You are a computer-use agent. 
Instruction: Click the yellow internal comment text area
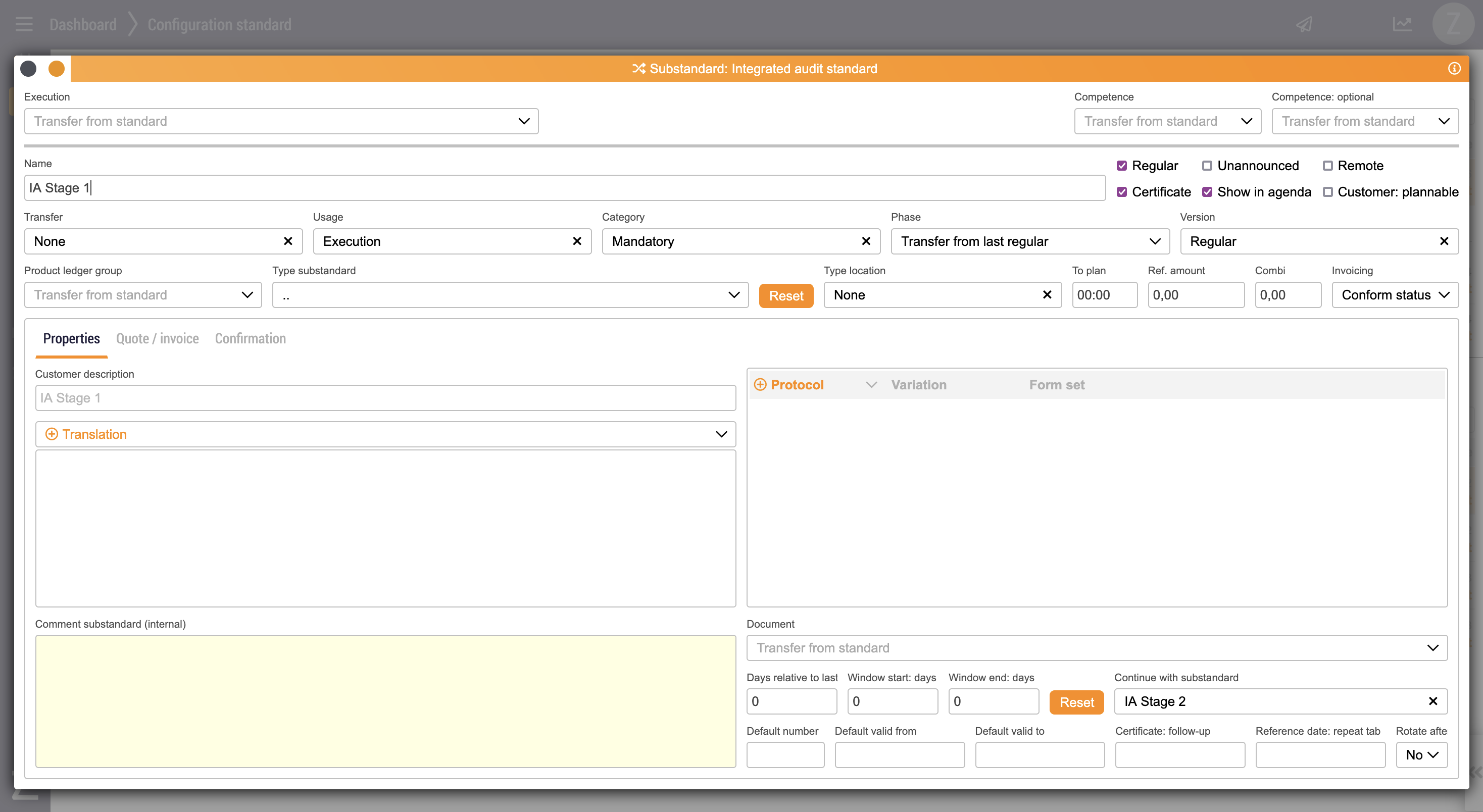coord(385,701)
